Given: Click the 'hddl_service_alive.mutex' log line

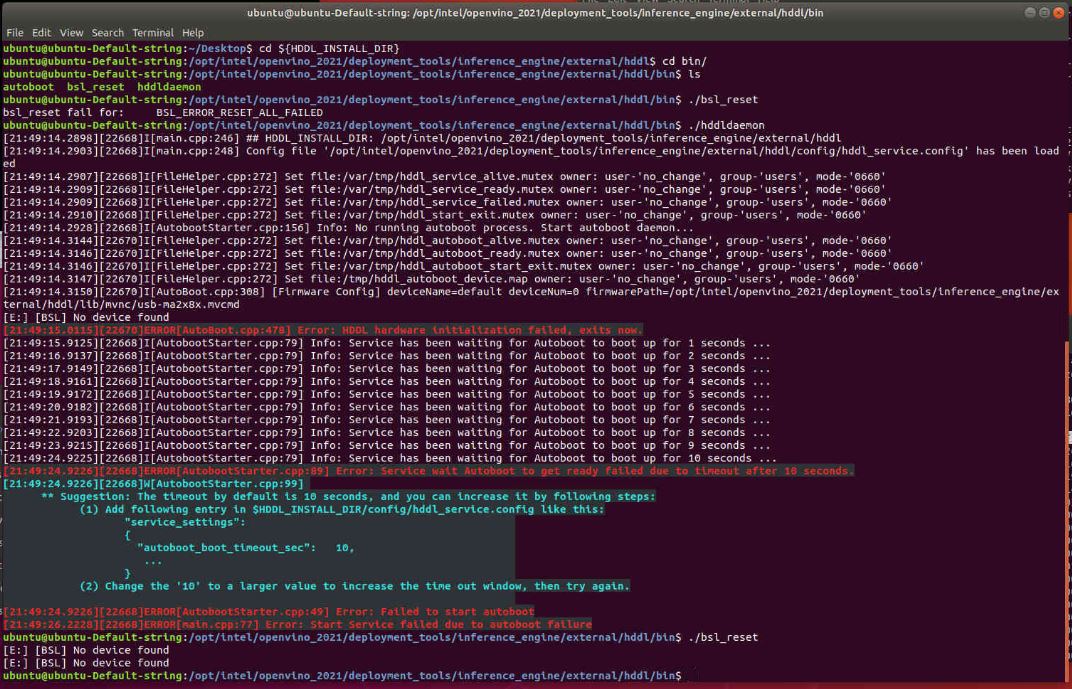Looking at the screenshot, I should pos(444,176).
